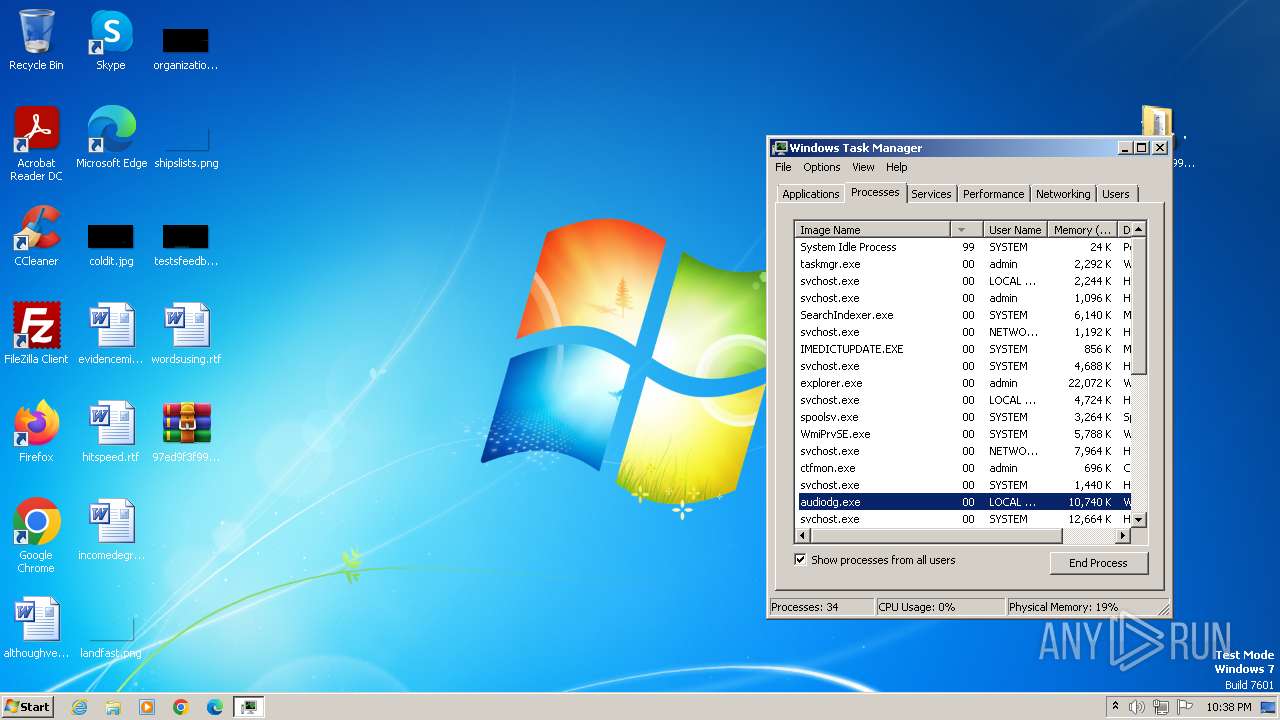Click the horizontal scroll-left arrow
This screenshot has width=1280, height=720.
(x=802, y=536)
